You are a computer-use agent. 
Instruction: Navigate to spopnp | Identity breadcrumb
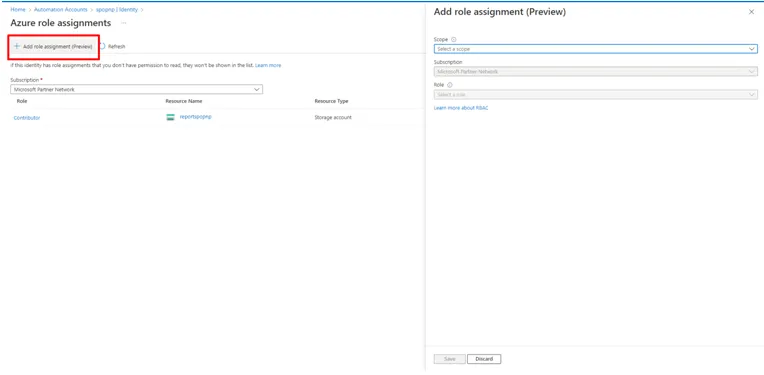coord(117,9)
